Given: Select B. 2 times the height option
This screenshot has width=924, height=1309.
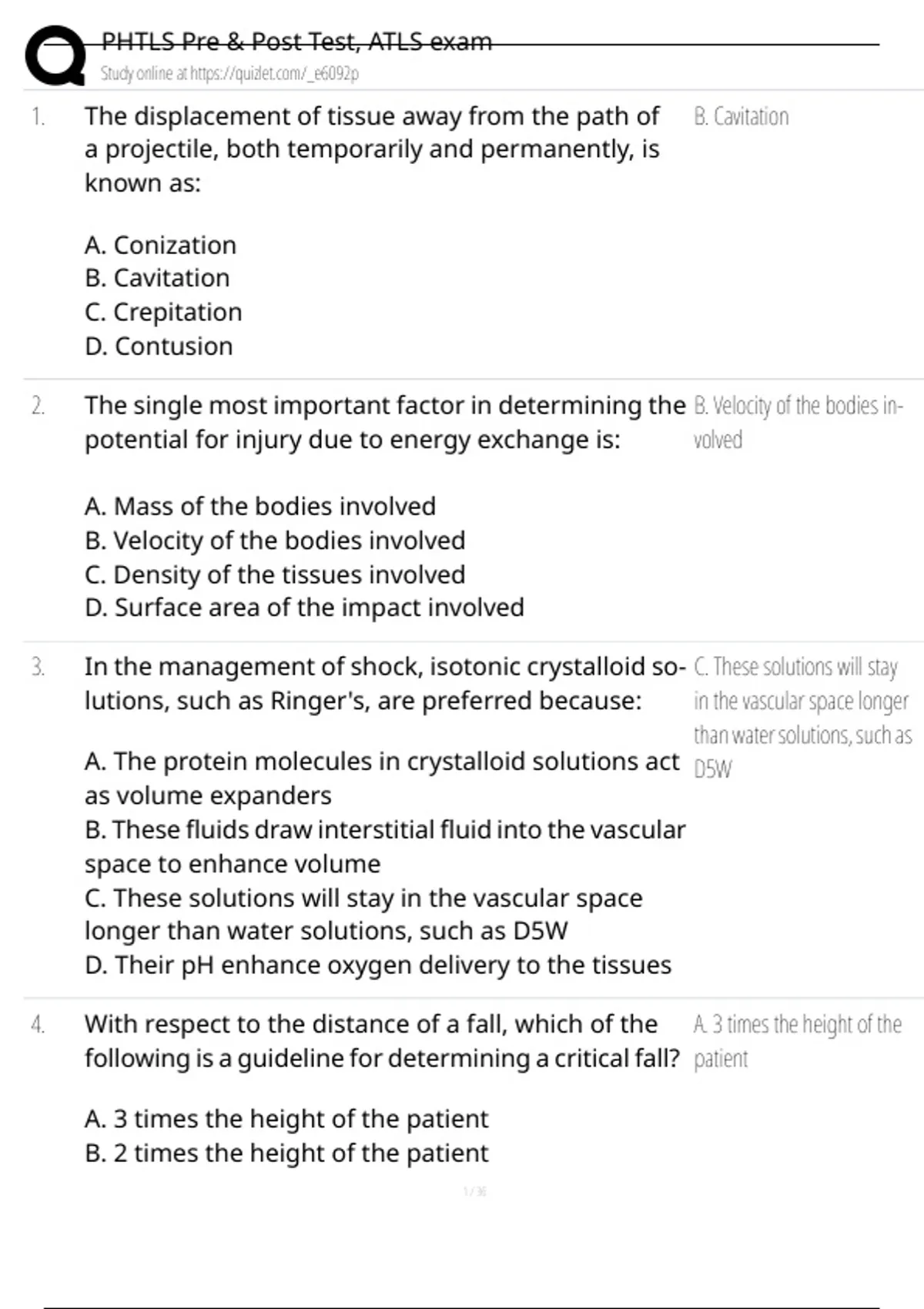Looking at the screenshot, I should coord(286,1153).
